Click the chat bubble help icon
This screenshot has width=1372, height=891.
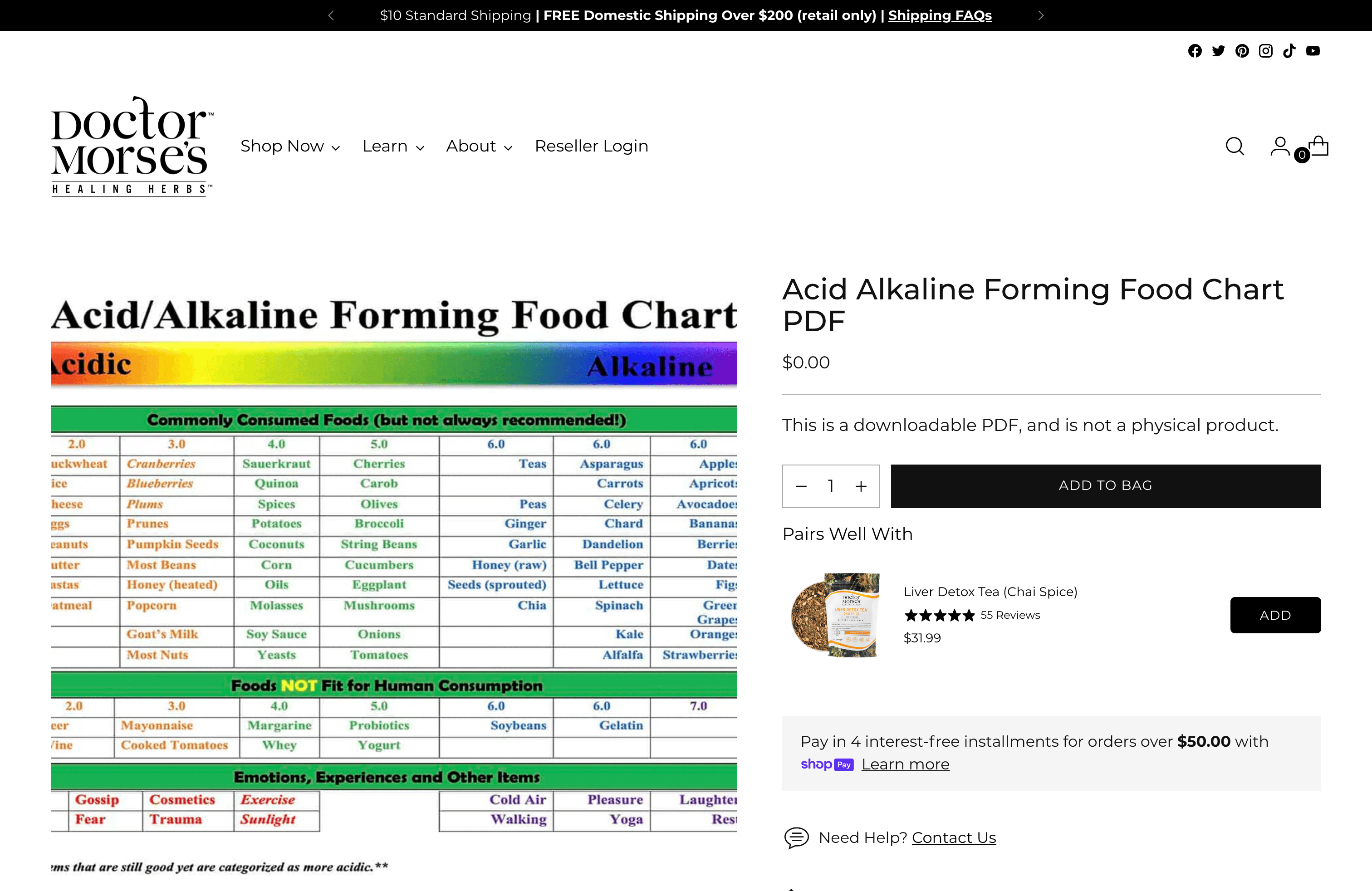tap(797, 838)
